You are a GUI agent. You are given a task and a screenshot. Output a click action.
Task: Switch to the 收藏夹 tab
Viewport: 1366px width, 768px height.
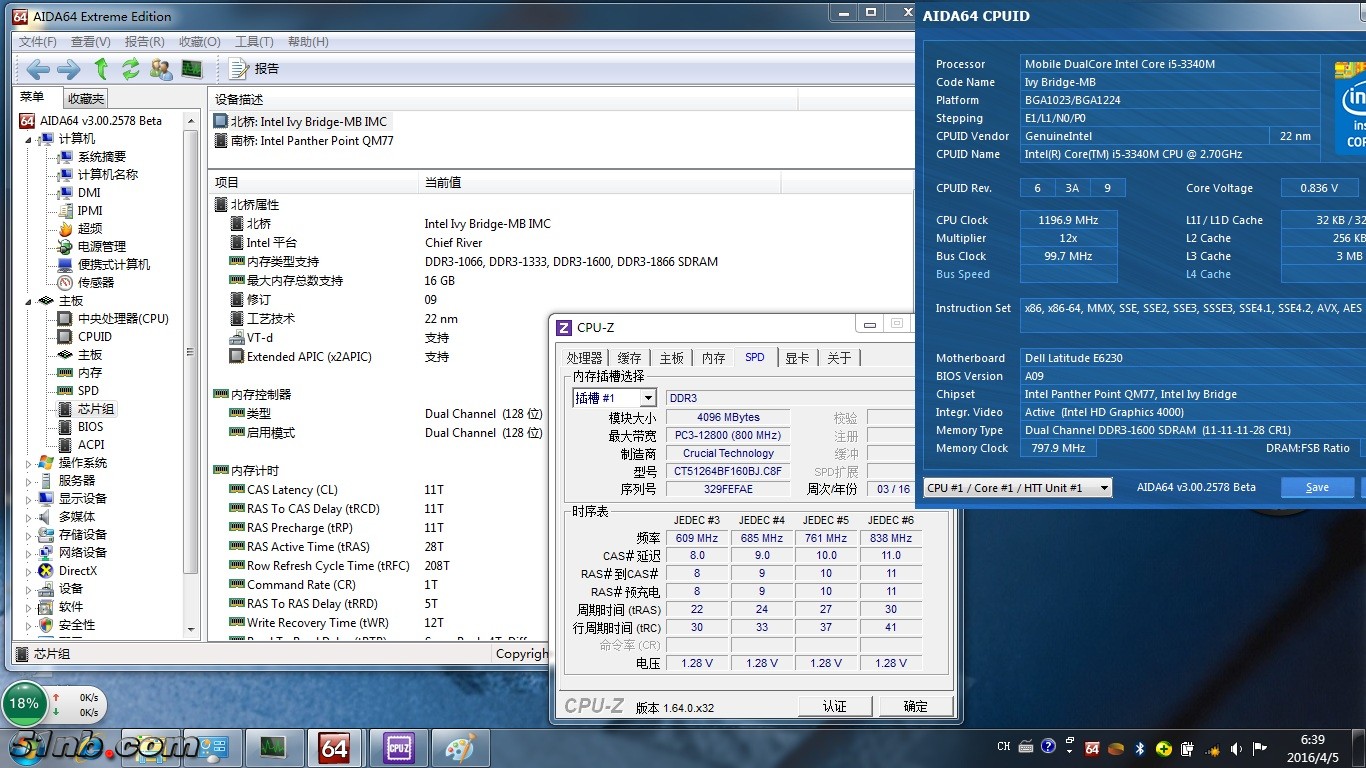point(86,98)
